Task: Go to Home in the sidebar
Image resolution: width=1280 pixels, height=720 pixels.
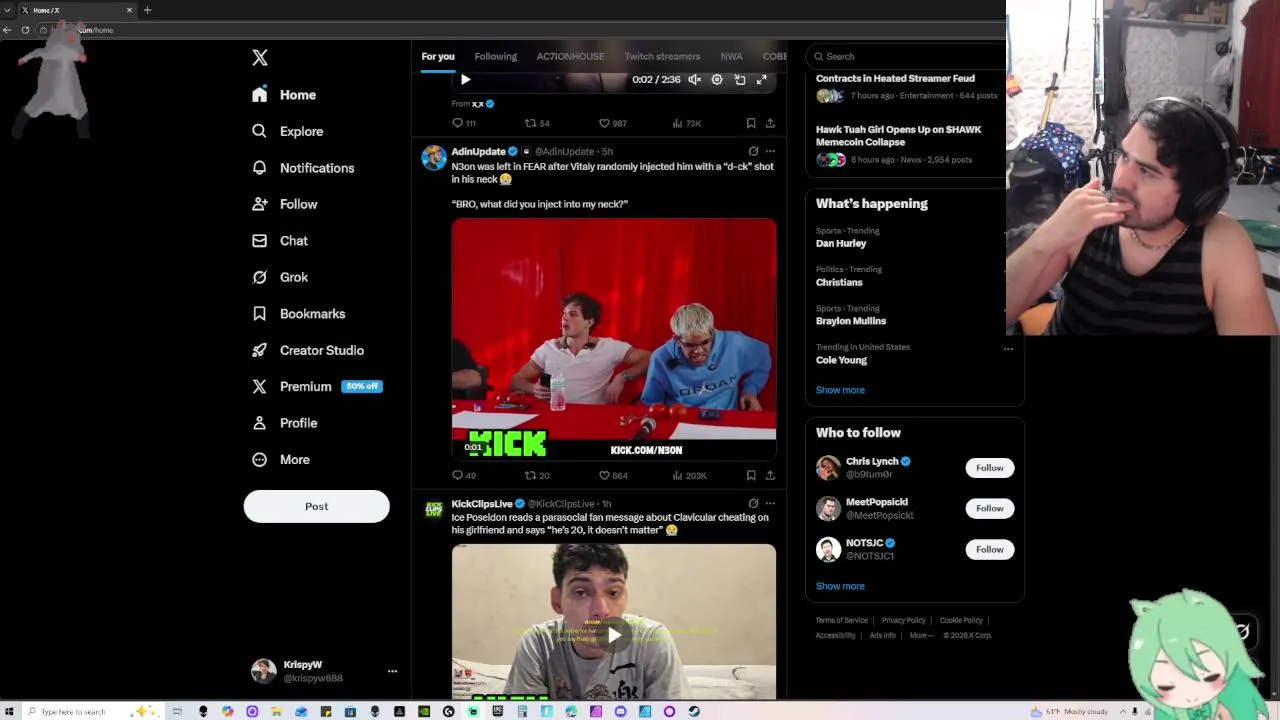Action: pyautogui.click(x=284, y=95)
